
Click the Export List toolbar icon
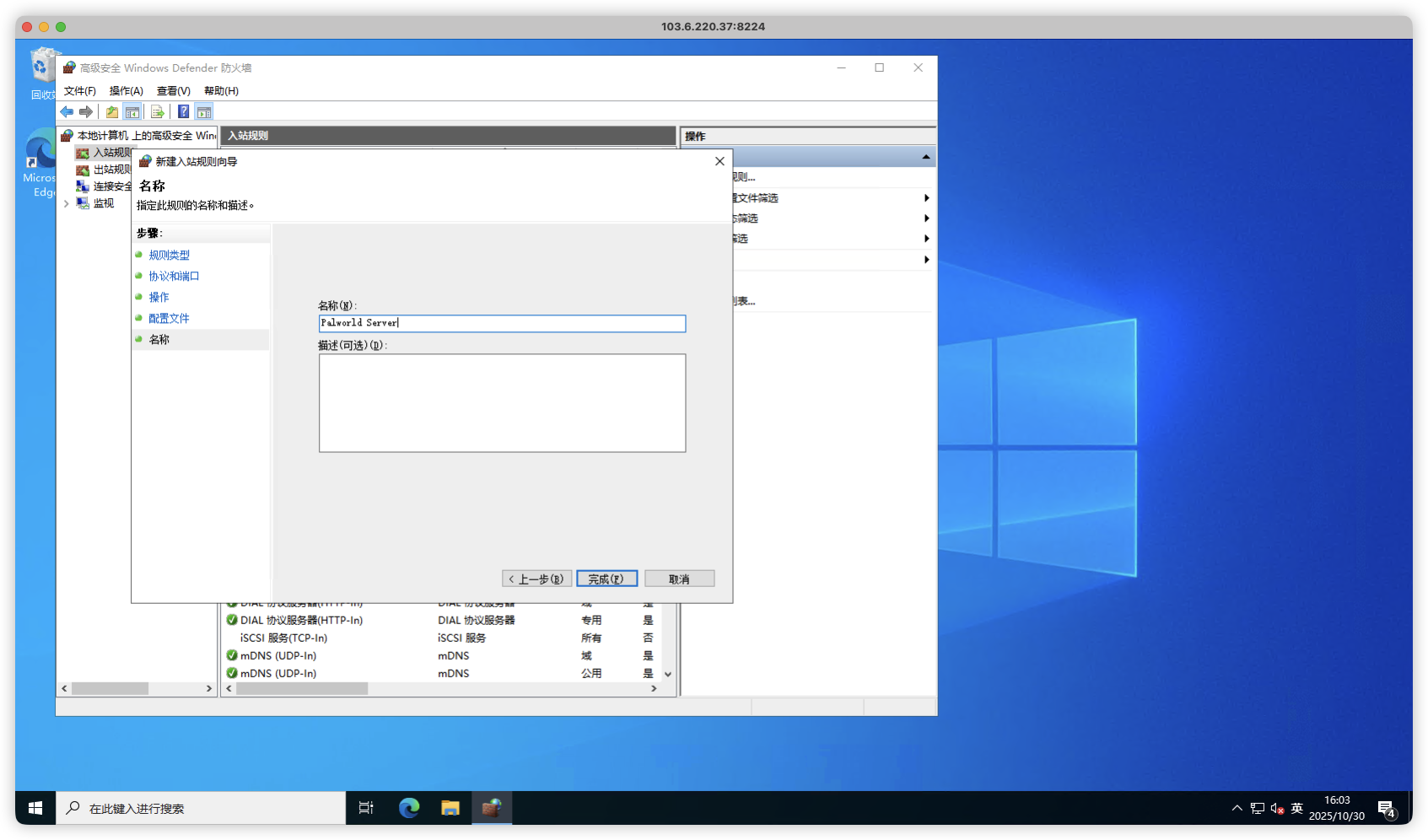[157, 112]
